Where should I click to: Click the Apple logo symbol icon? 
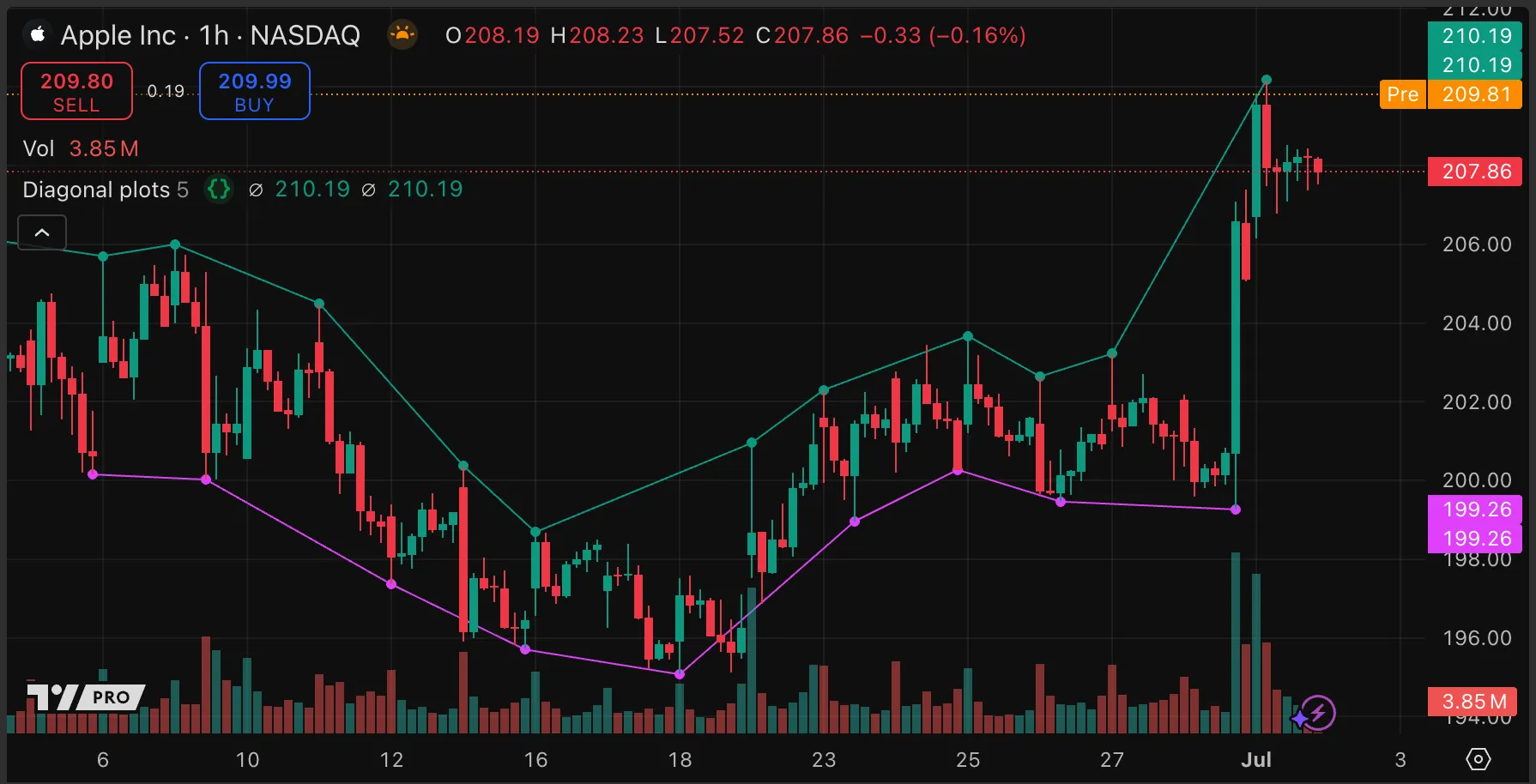pyautogui.click(x=37, y=34)
